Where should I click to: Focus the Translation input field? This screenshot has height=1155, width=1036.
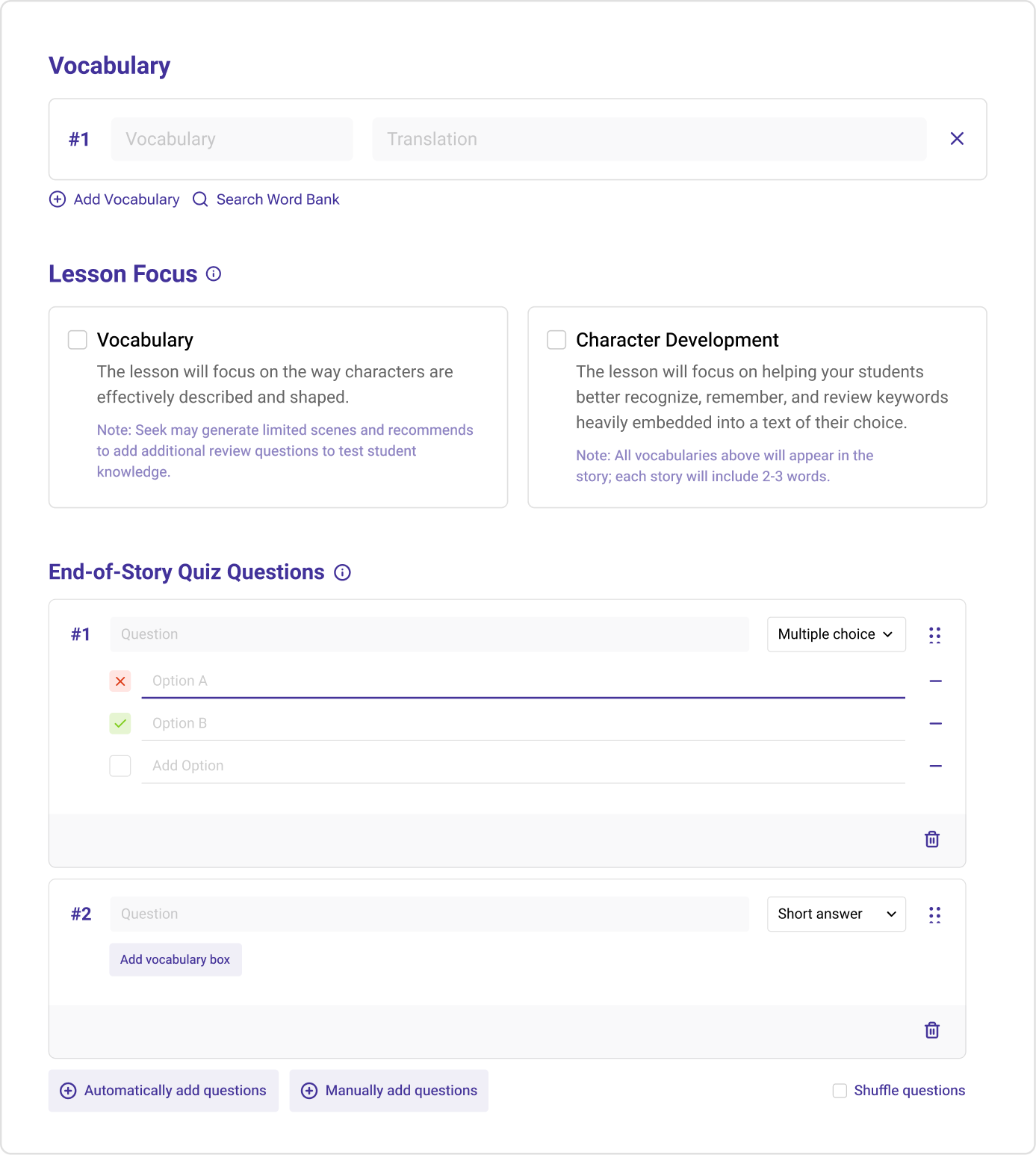648,139
